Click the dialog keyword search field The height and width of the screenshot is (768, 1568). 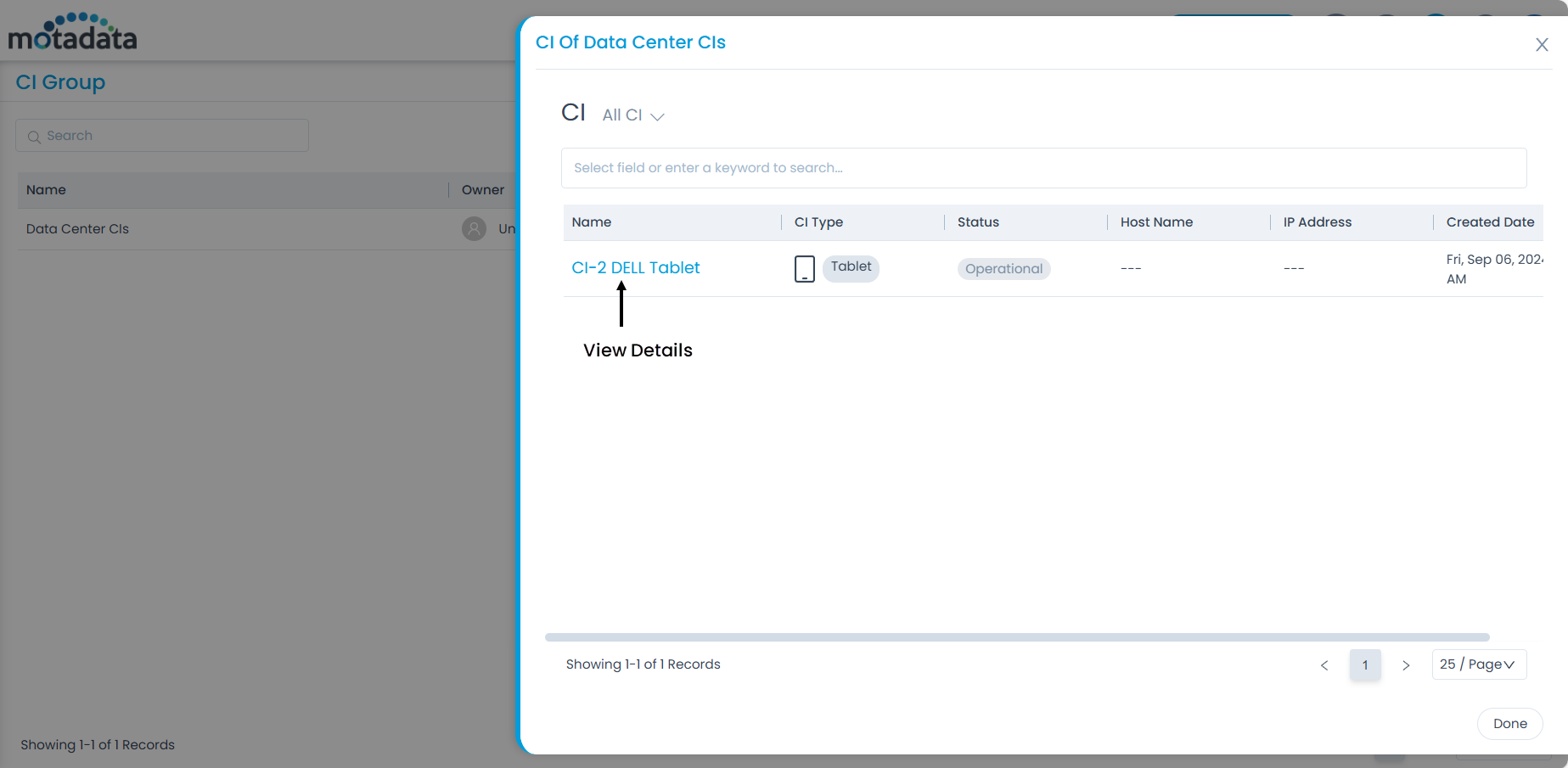(1043, 168)
